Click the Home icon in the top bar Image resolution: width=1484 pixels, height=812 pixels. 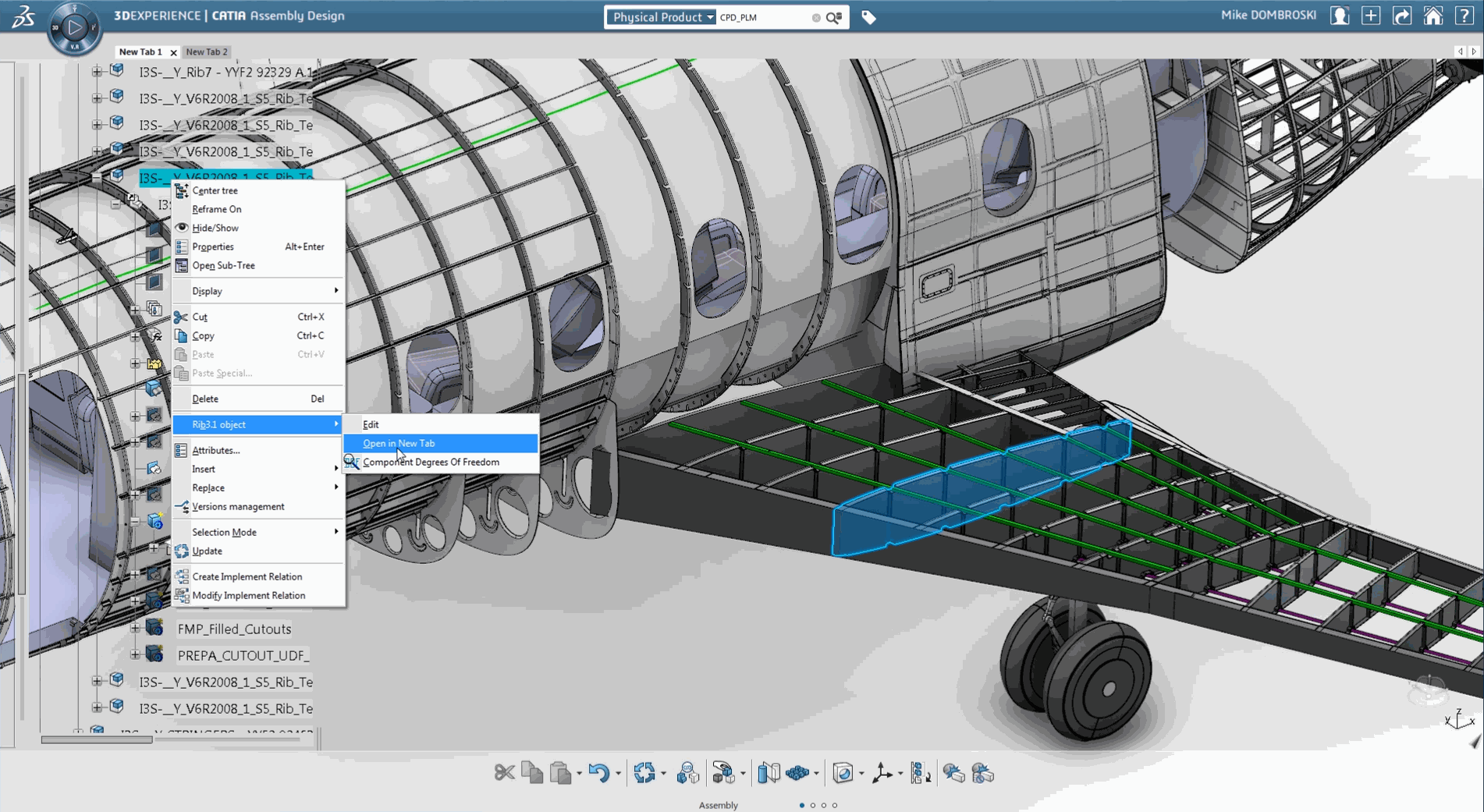coord(1433,15)
